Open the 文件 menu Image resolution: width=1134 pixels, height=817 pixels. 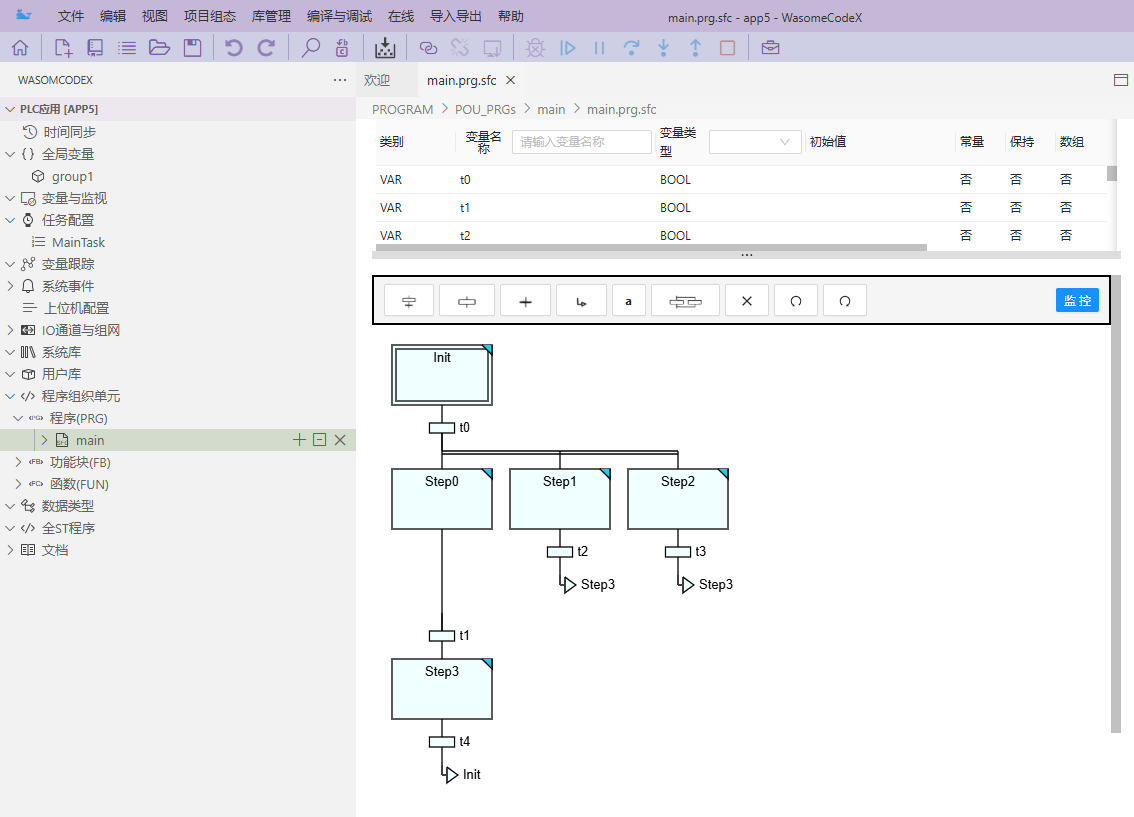pyautogui.click(x=71, y=16)
